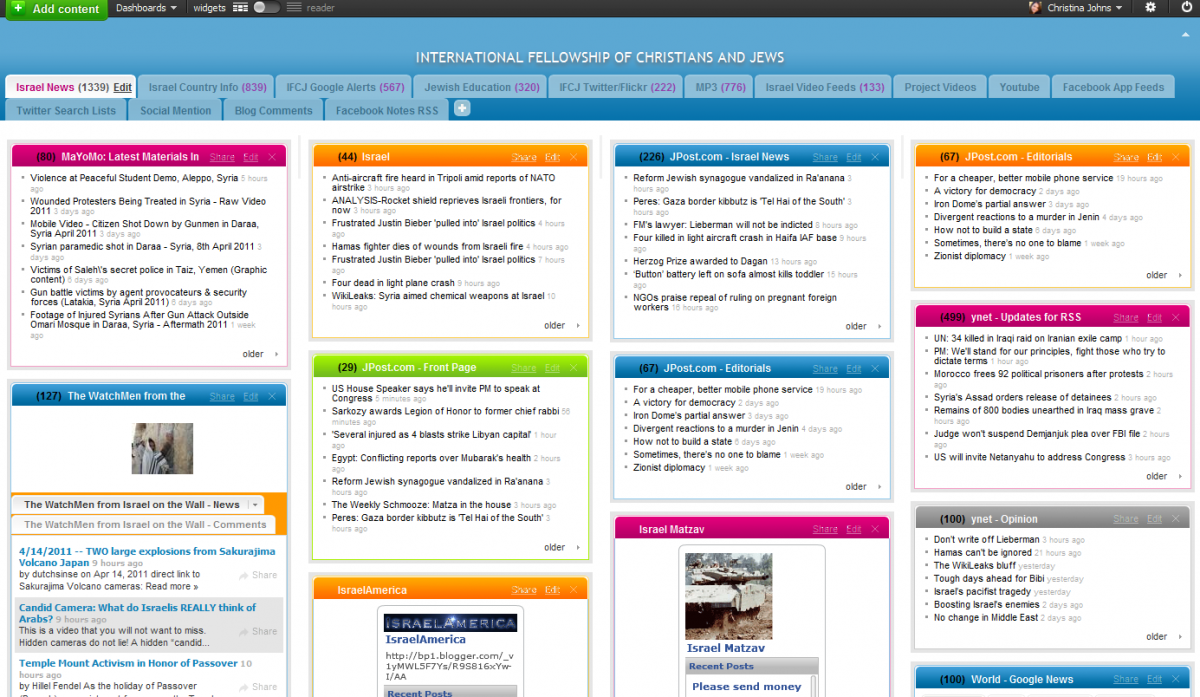Open the Blog Comments tab
The image size is (1200, 697).
pos(273,111)
